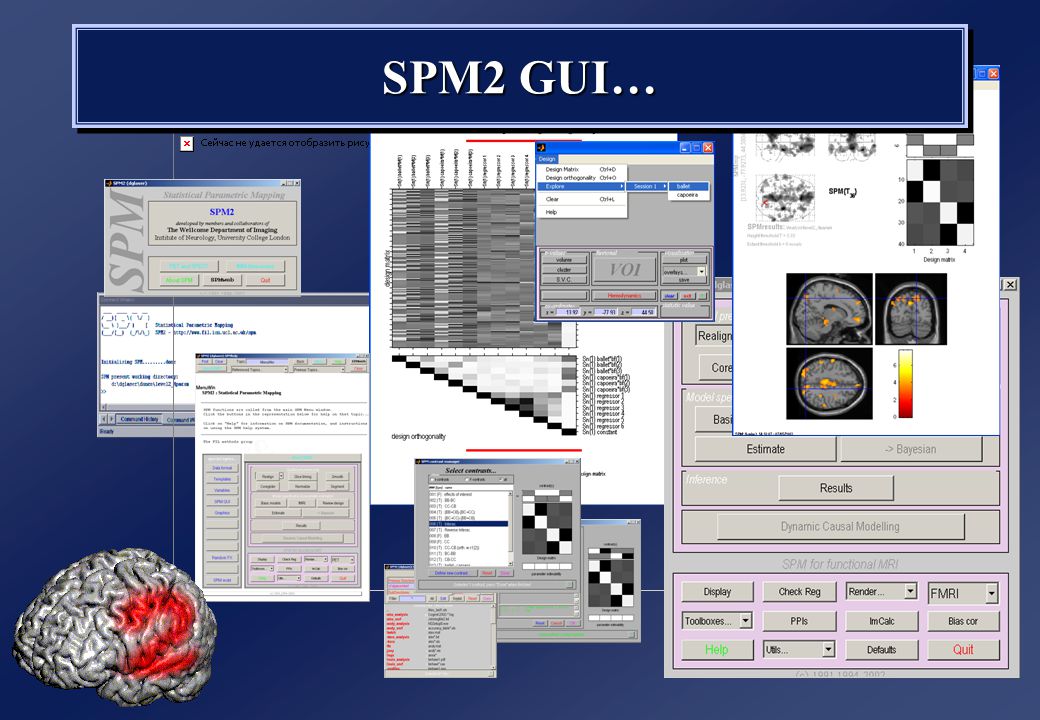Click the design matrix image
Viewport: 1040px width, 720px height.
coord(484,268)
